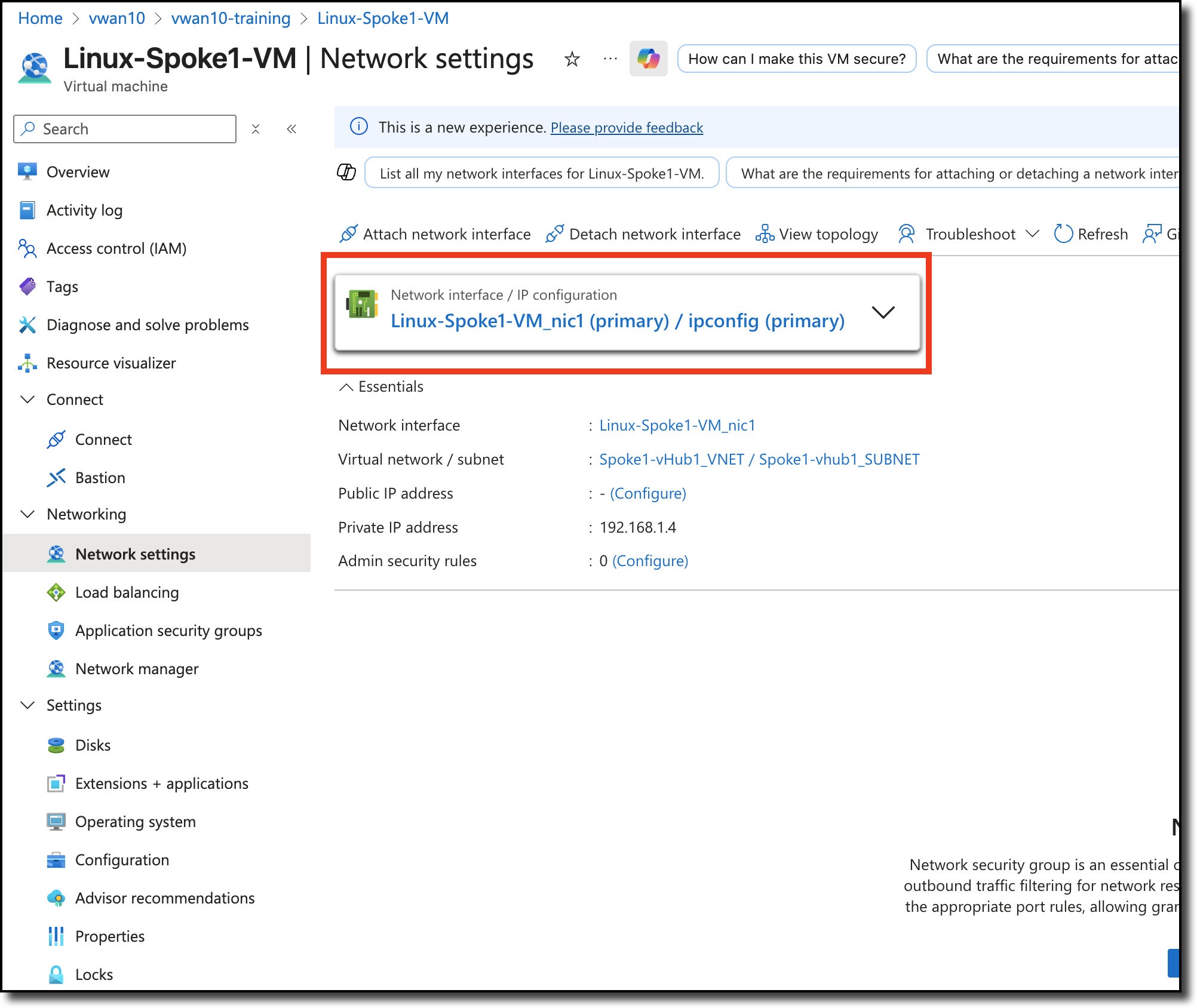Viewport: 1197px width, 1008px height.
Task: Click the Copilot icon in the header
Action: click(x=648, y=59)
